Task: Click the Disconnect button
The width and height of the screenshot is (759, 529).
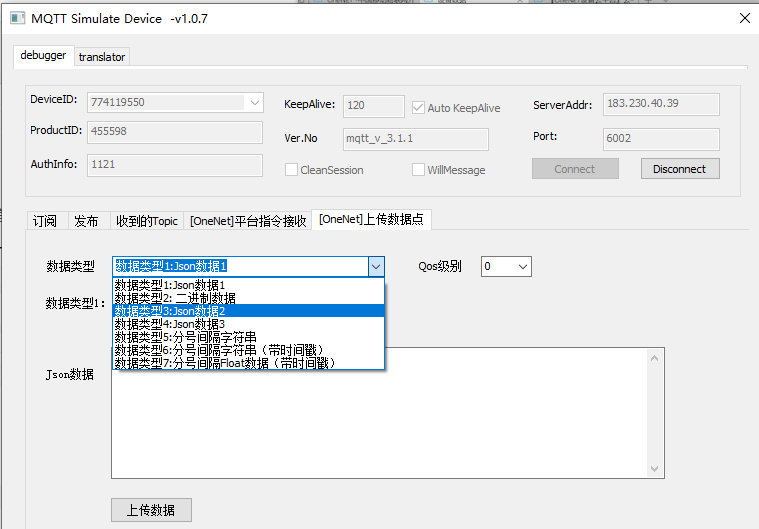Action: (680, 169)
